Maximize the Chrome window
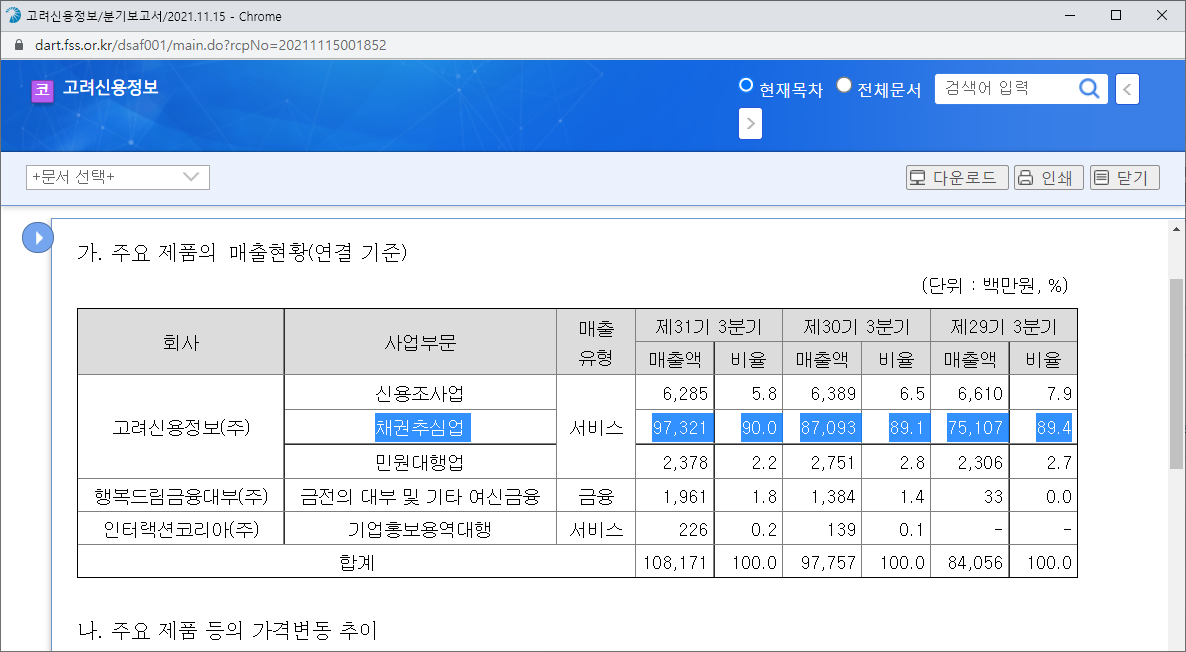The width and height of the screenshot is (1186, 652). [1116, 15]
